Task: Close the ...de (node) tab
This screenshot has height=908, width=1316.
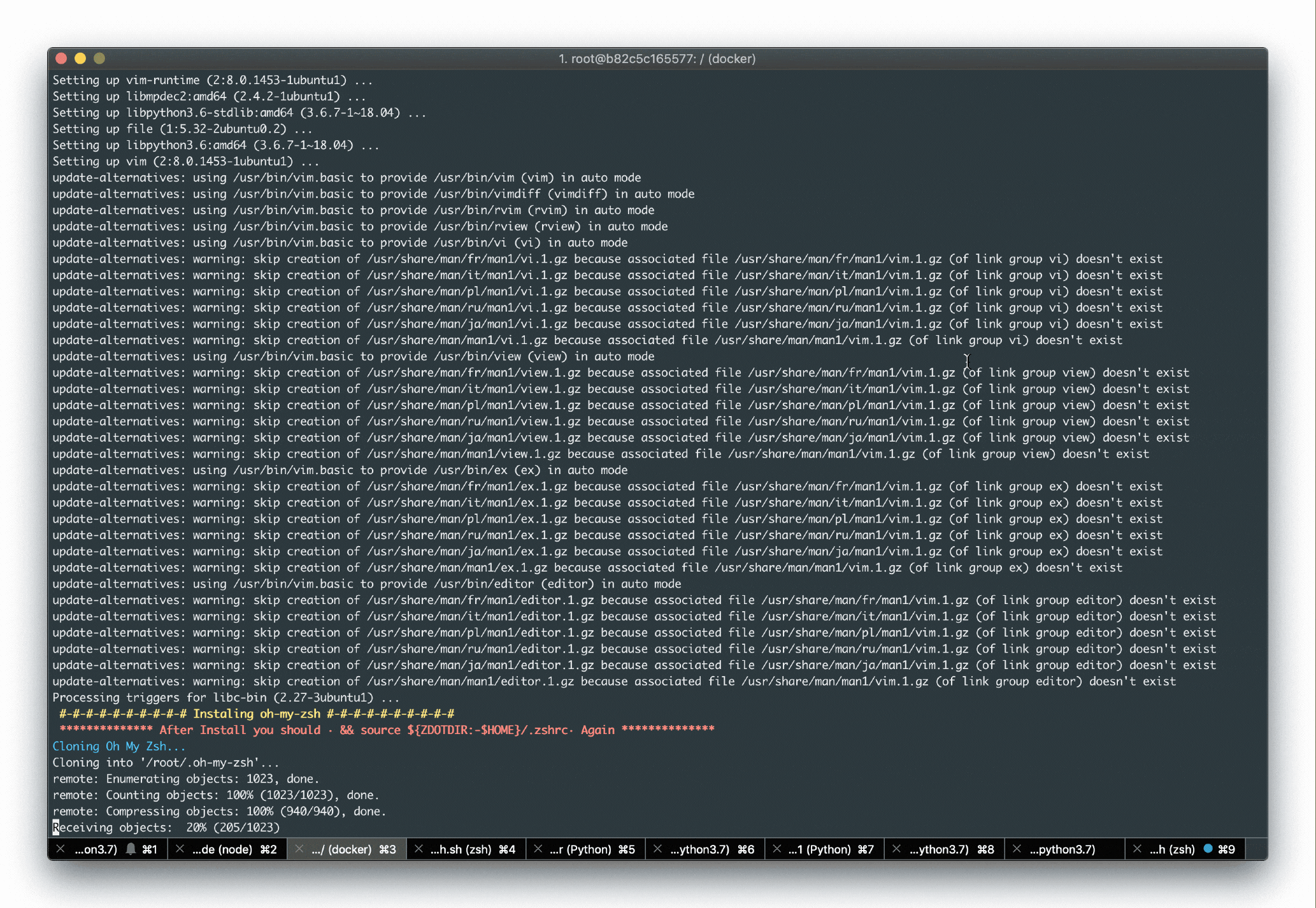Action: coord(180,849)
